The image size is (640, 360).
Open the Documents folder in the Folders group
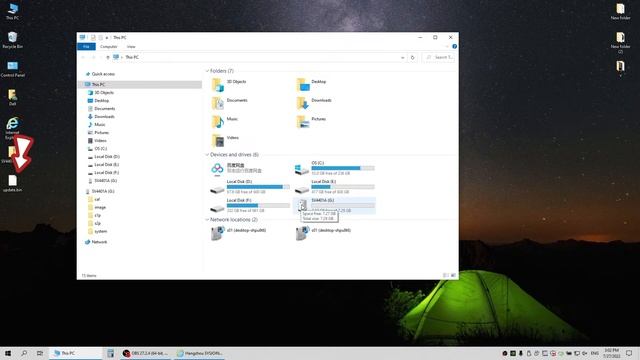point(229,103)
